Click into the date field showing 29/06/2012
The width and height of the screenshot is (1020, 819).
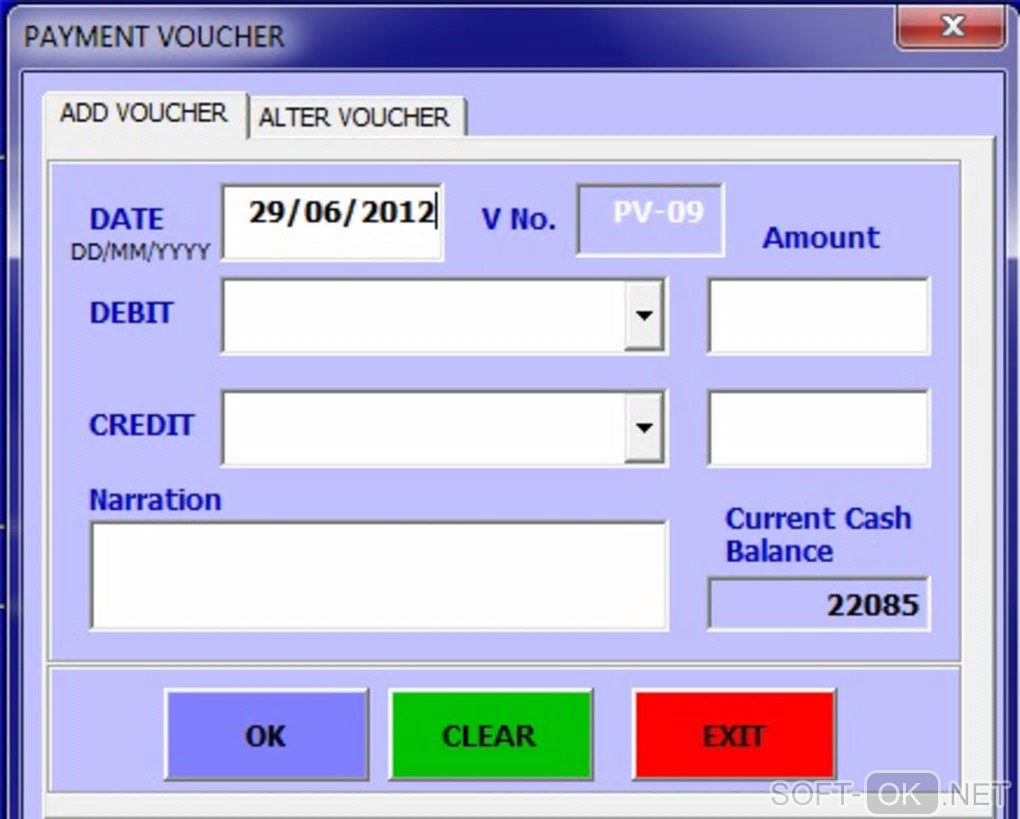tap(332, 222)
